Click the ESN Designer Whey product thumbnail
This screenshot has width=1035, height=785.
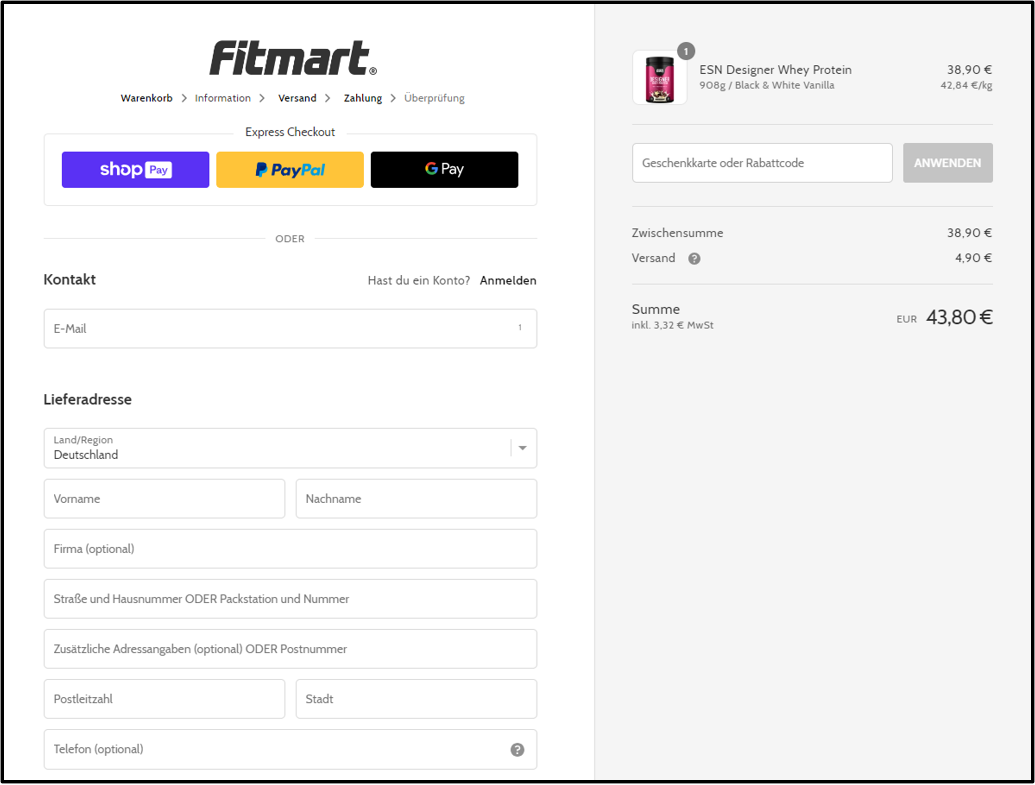(x=659, y=78)
